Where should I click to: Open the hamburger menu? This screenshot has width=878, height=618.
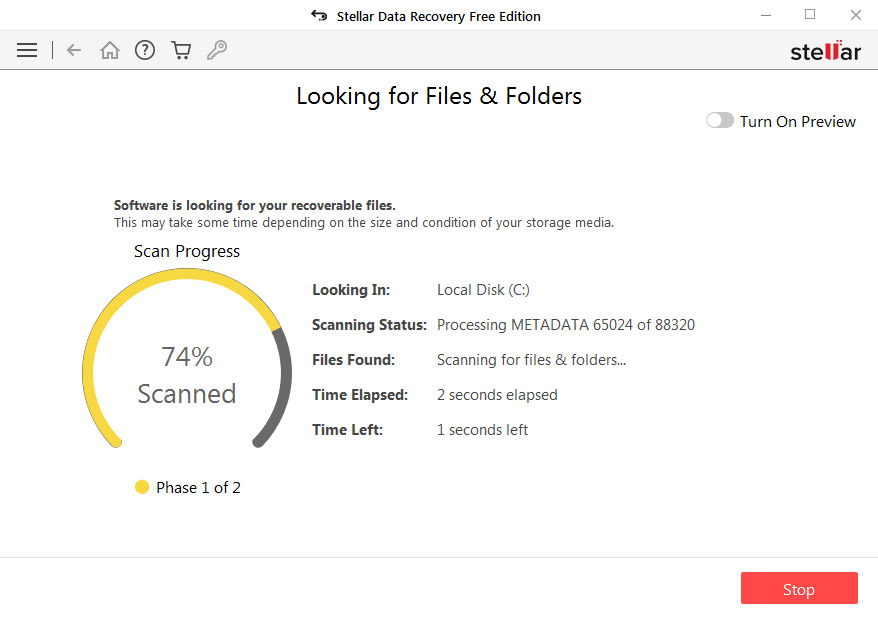click(27, 50)
